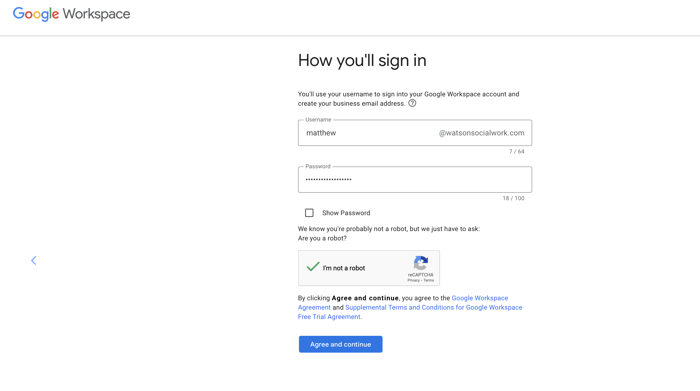Click the reCAPTCHA logo icon
The width and height of the screenshot is (700, 391).
pos(421,263)
